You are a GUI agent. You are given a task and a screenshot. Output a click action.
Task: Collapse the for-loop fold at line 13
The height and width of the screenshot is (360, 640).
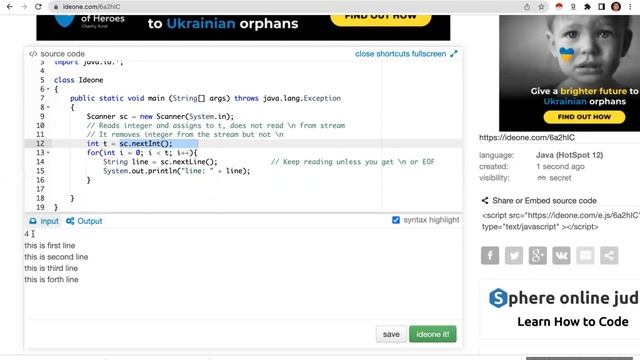point(48,153)
